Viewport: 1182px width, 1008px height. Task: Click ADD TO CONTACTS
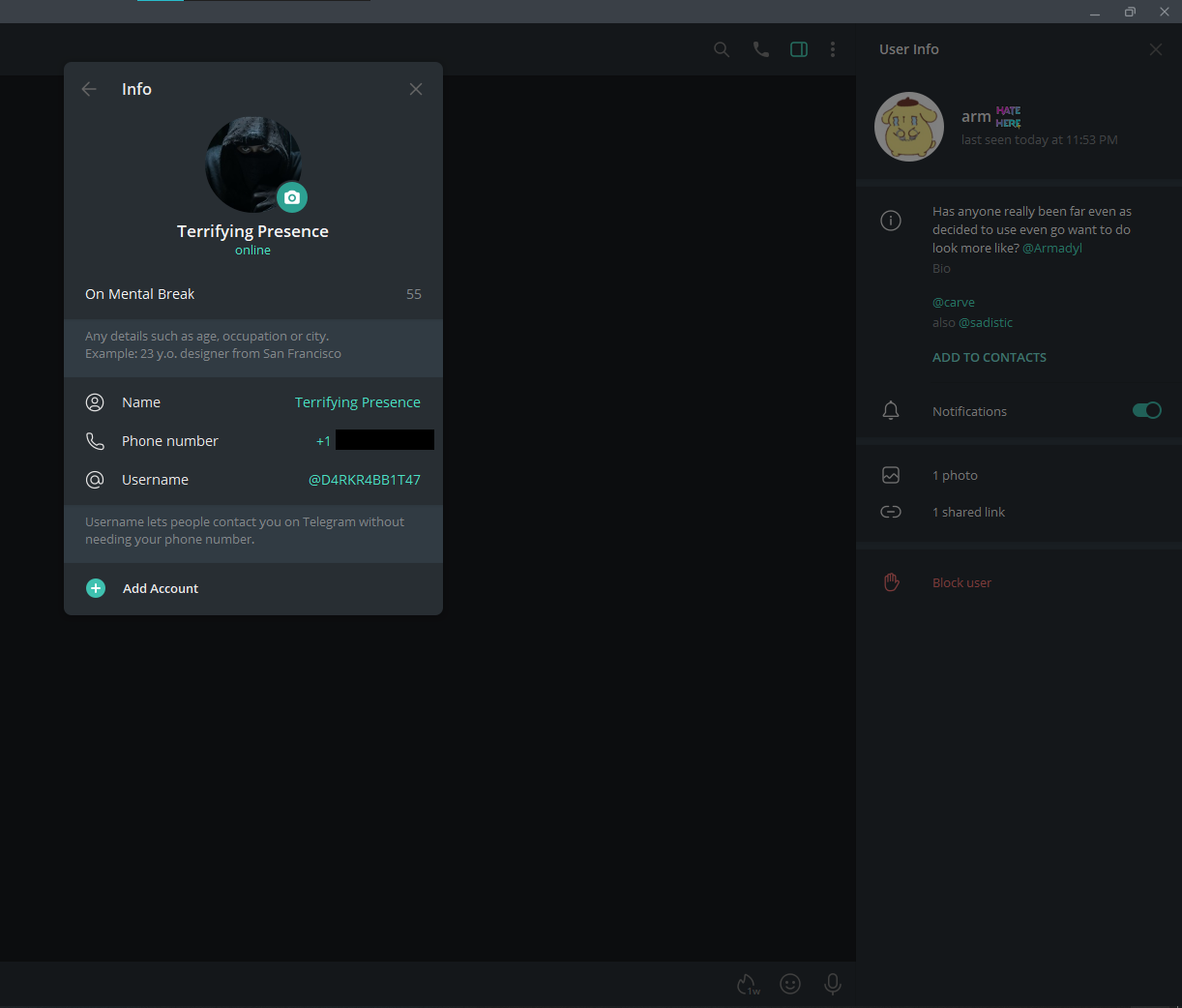990,357
